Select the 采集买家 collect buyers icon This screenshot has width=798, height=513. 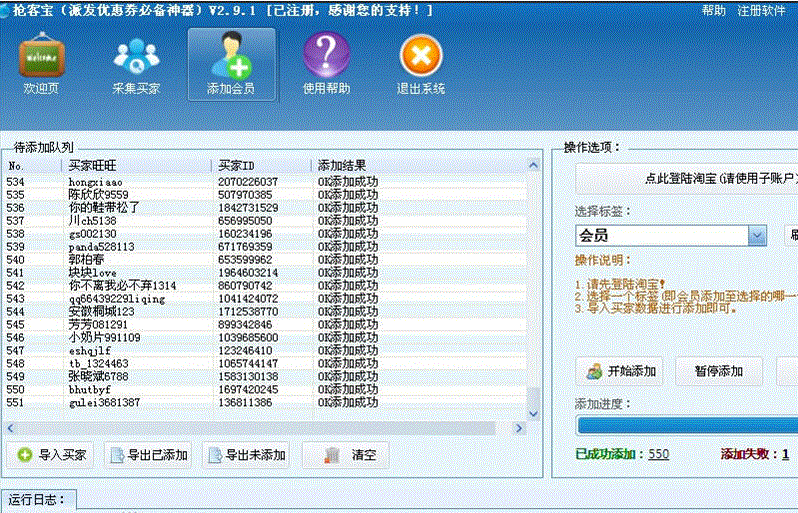click(136, 64)
